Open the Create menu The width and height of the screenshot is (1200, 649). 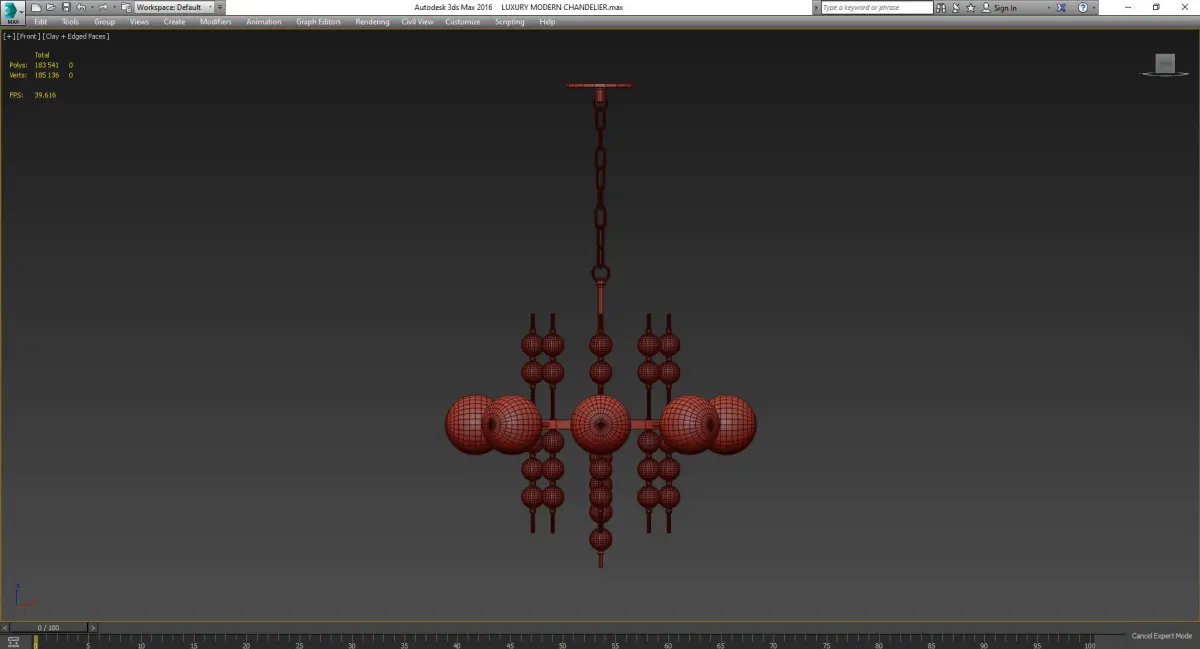(174, 21)
